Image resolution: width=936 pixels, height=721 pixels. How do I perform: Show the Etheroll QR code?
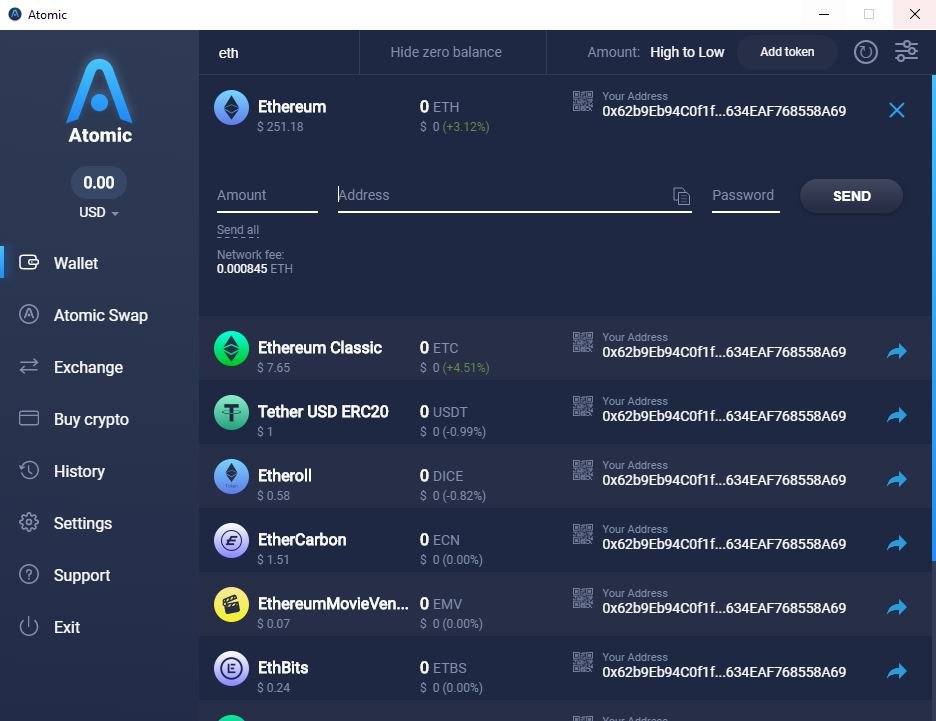coord(583,470)
